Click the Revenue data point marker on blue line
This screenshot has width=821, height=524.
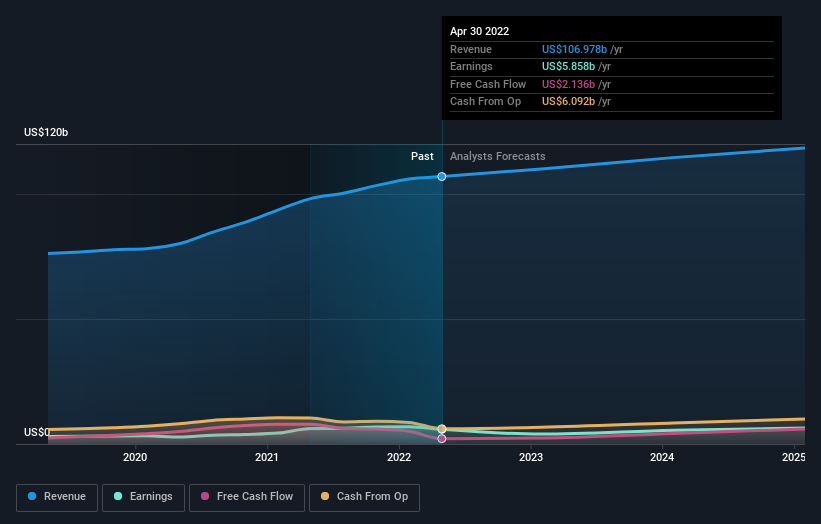[442, 176]
